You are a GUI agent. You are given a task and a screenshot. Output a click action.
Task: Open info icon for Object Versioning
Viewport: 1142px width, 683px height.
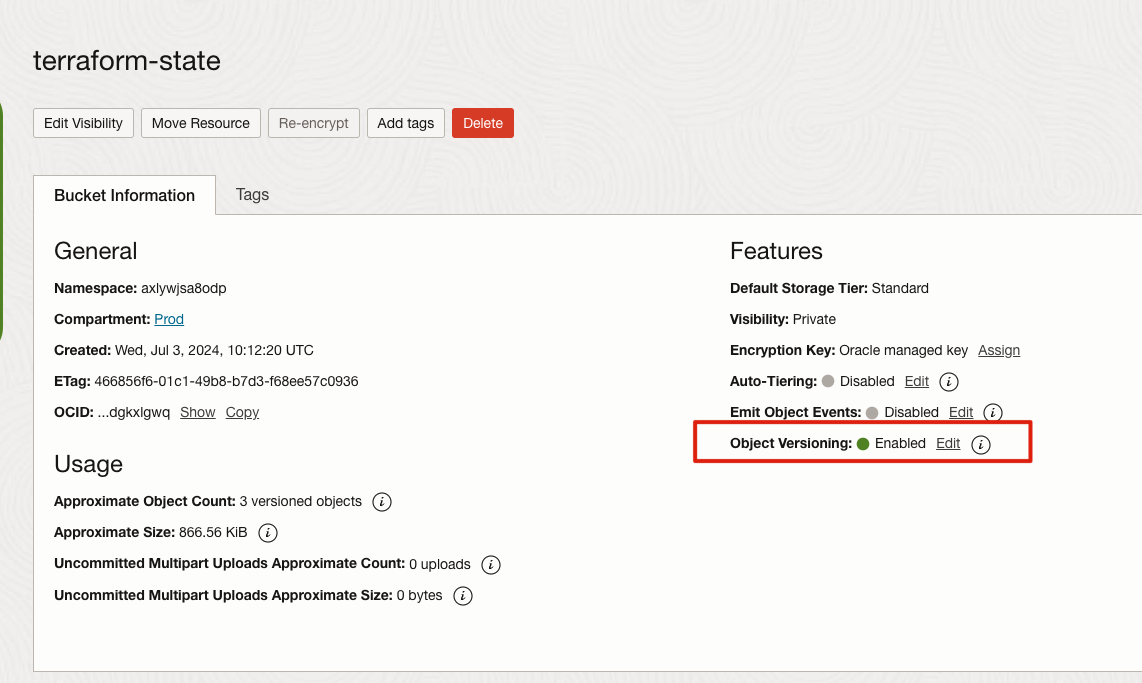(x=981, y=444)
